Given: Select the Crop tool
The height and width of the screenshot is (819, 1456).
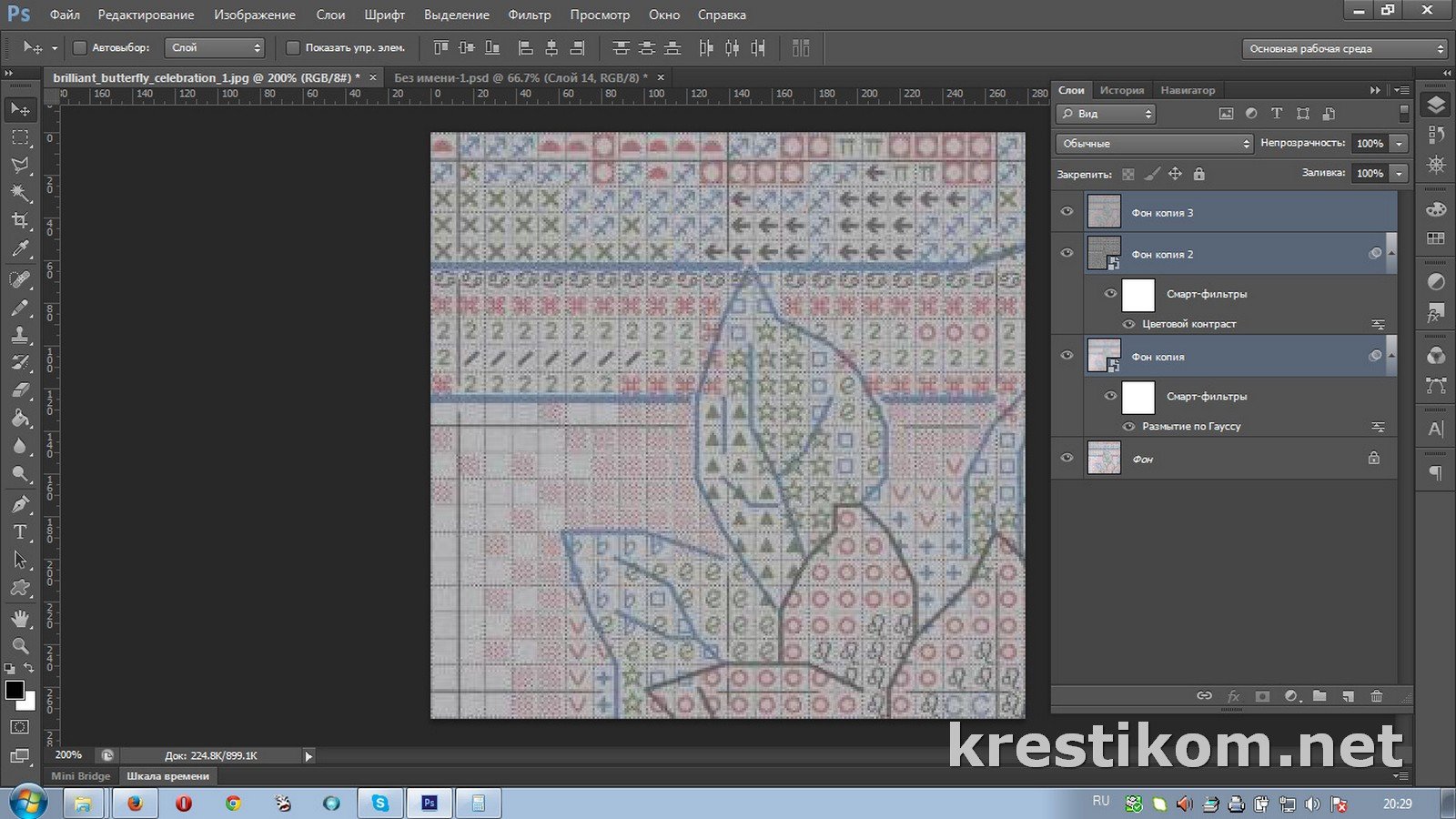Looking at the screenshot, I should [20, 220].
